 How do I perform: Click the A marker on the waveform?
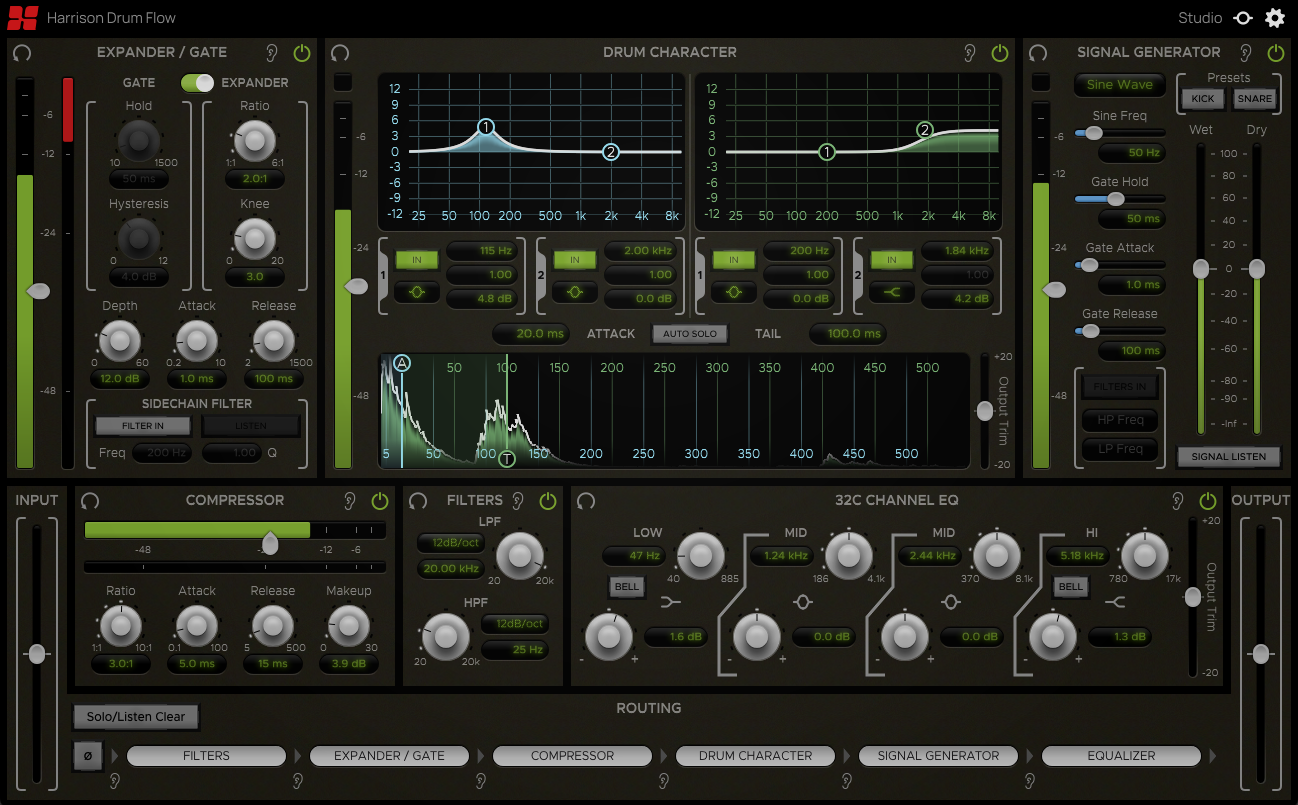(x=402, y=363)
